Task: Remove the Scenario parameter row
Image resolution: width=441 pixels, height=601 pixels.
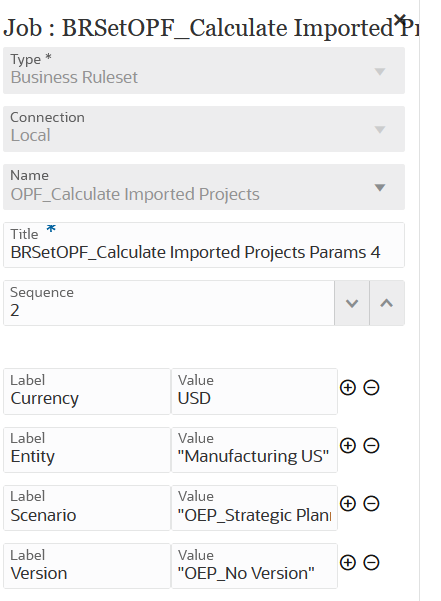Action: 371,503
